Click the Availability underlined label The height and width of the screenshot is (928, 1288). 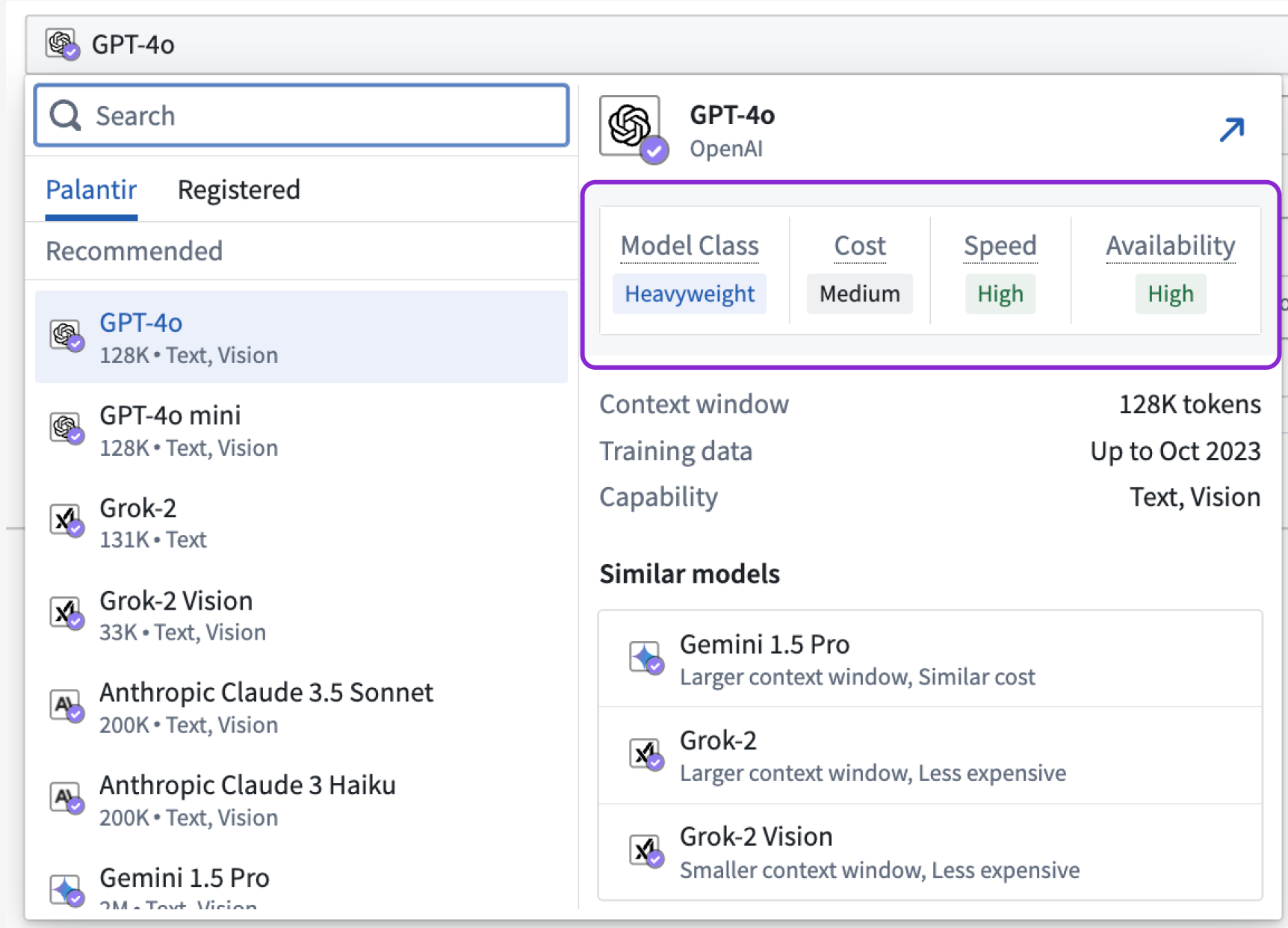click(x=1170, y=246)
